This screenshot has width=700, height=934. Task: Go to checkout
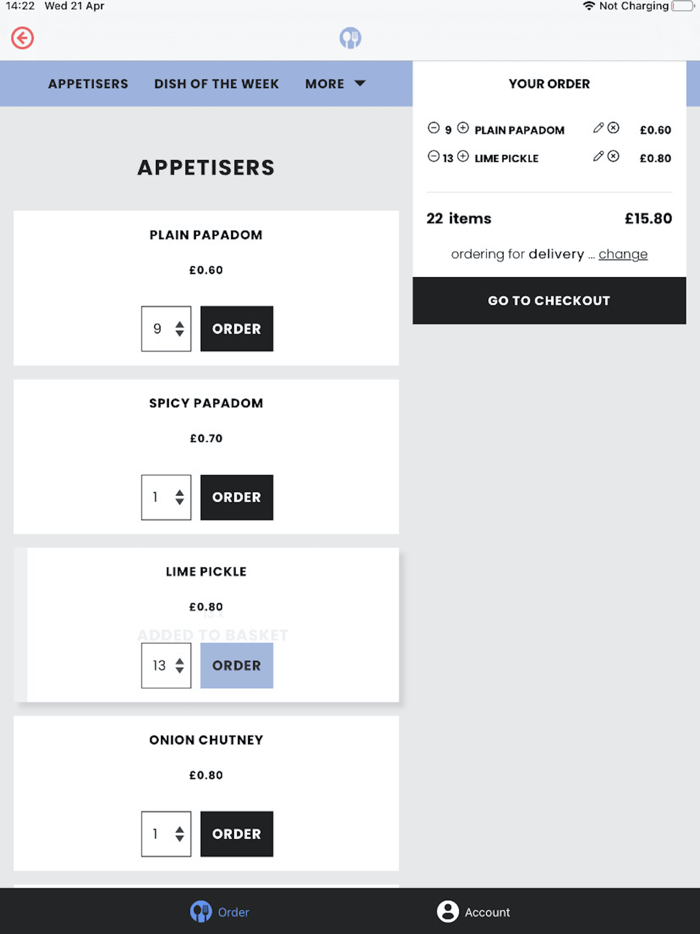[x=549, y=300]
